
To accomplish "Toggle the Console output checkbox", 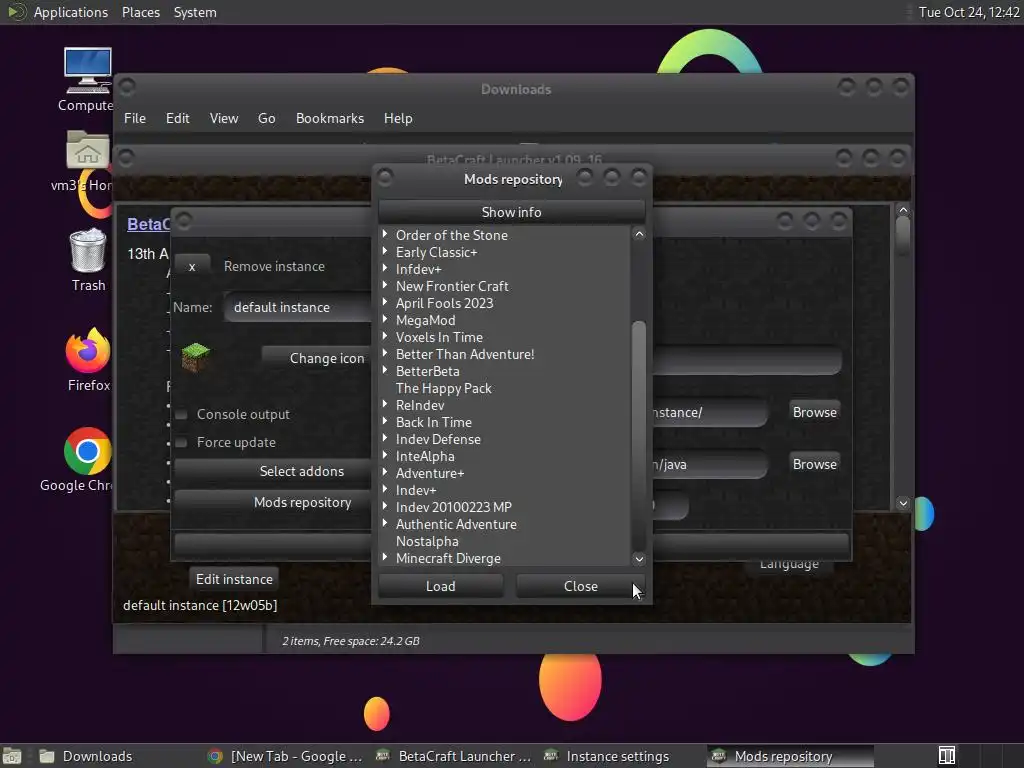I will [x=182, y=415].
